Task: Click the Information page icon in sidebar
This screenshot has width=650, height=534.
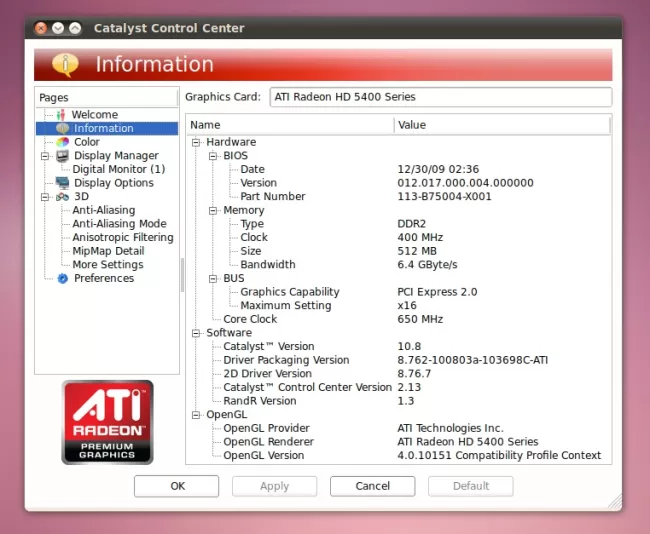Action: 62,128
